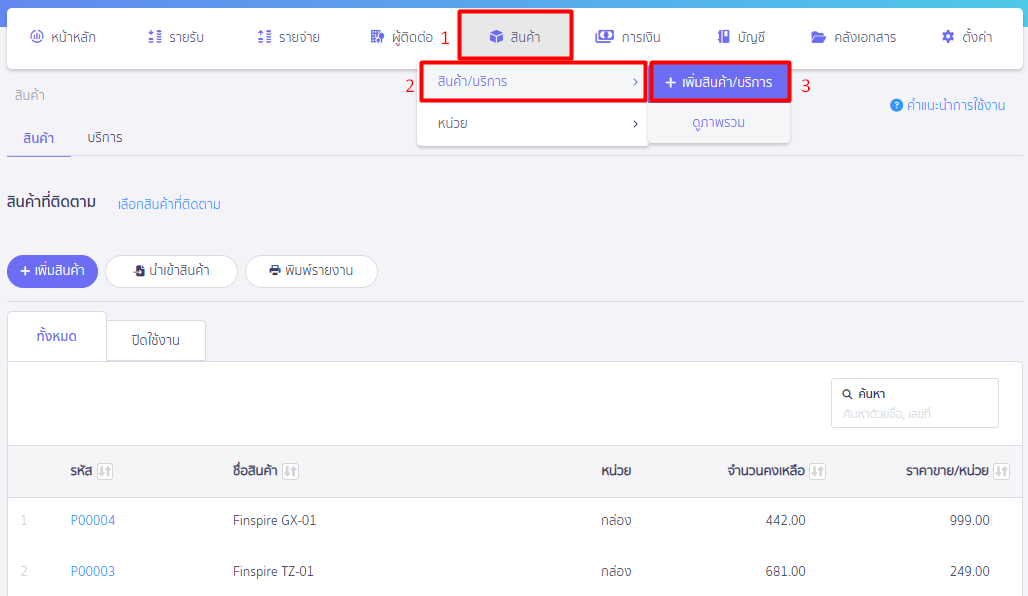Open the สินค้า top menu dropdown
The image size is (1028, 596).
coord(515,37)
